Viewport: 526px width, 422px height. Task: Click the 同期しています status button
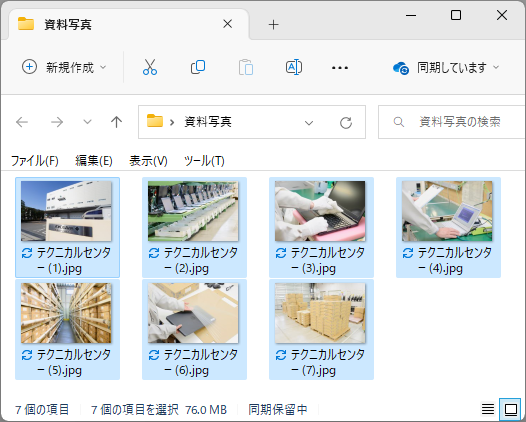[x=446, y=68]
